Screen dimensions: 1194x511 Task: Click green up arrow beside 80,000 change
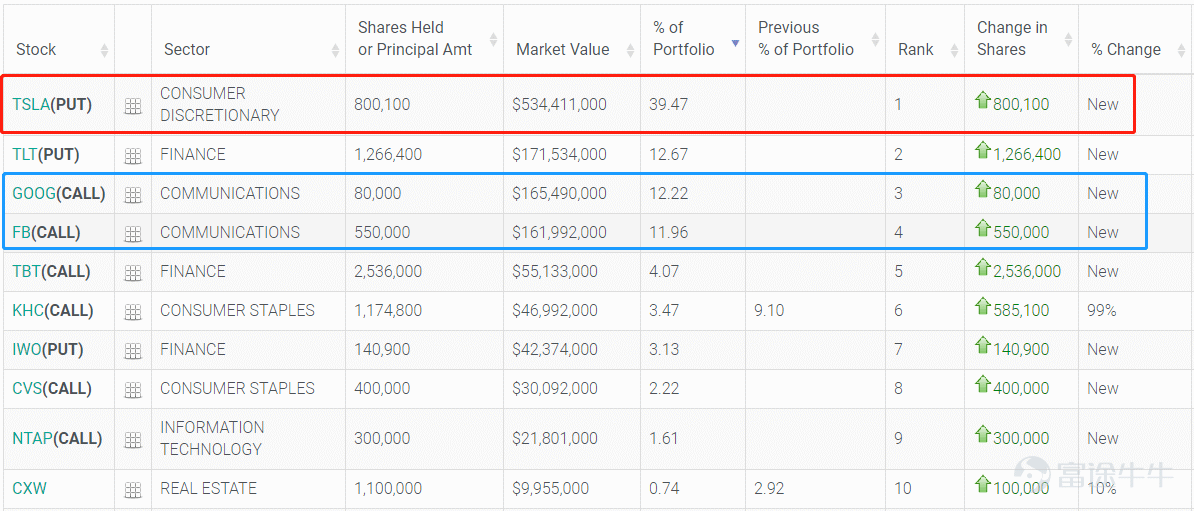click(982, 190)
